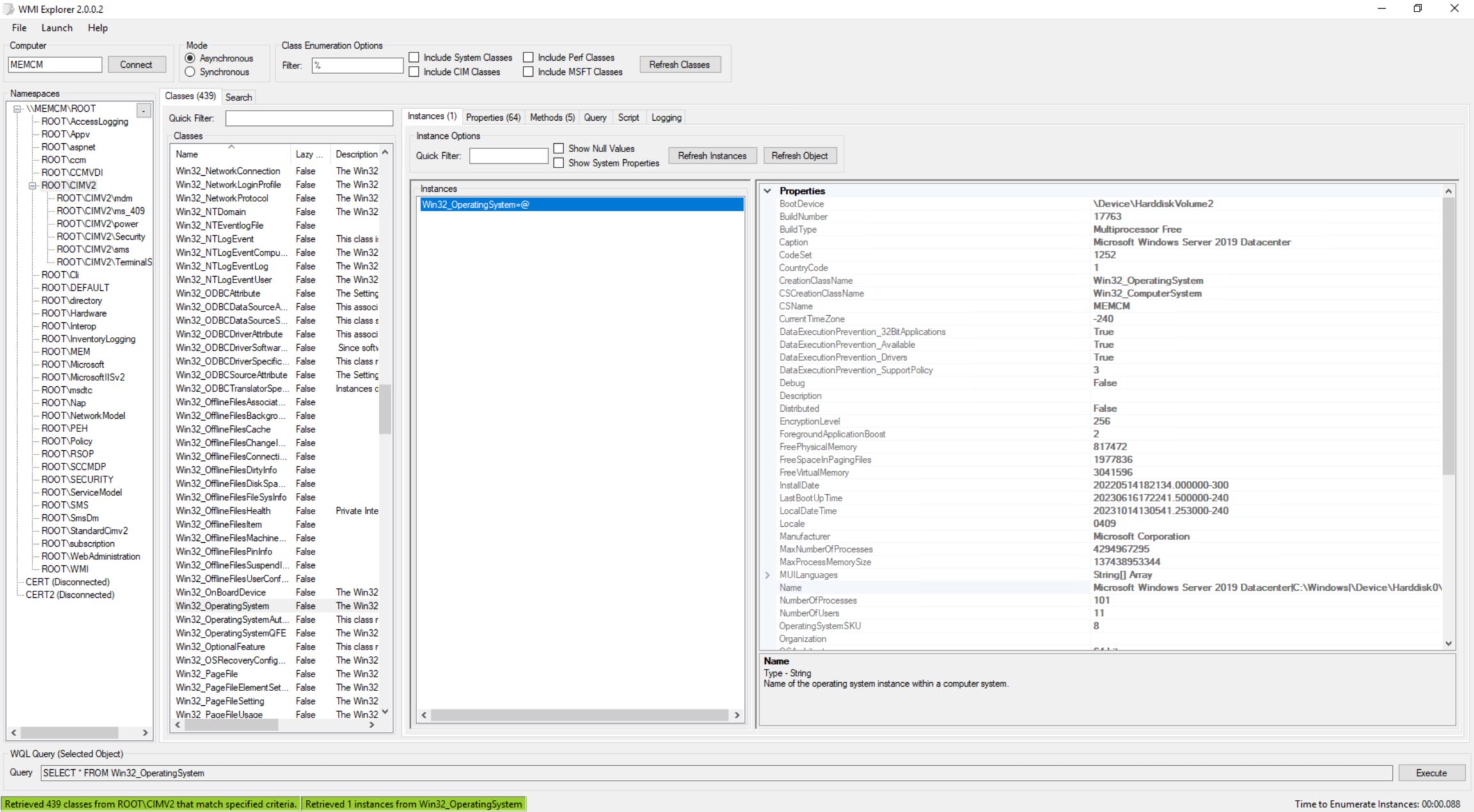
Task: Switch to the Classes (439) tab
Action: pos(190,96)
